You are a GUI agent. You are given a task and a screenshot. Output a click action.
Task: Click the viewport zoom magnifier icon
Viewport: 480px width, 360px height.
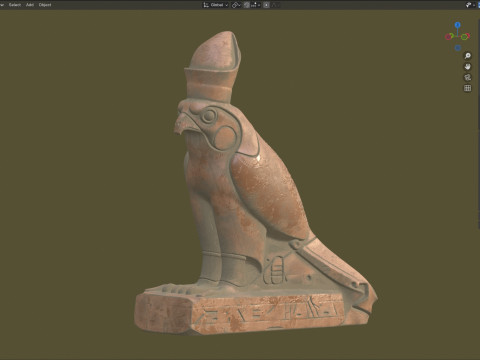pyautogui.click(x=468, y=56)
